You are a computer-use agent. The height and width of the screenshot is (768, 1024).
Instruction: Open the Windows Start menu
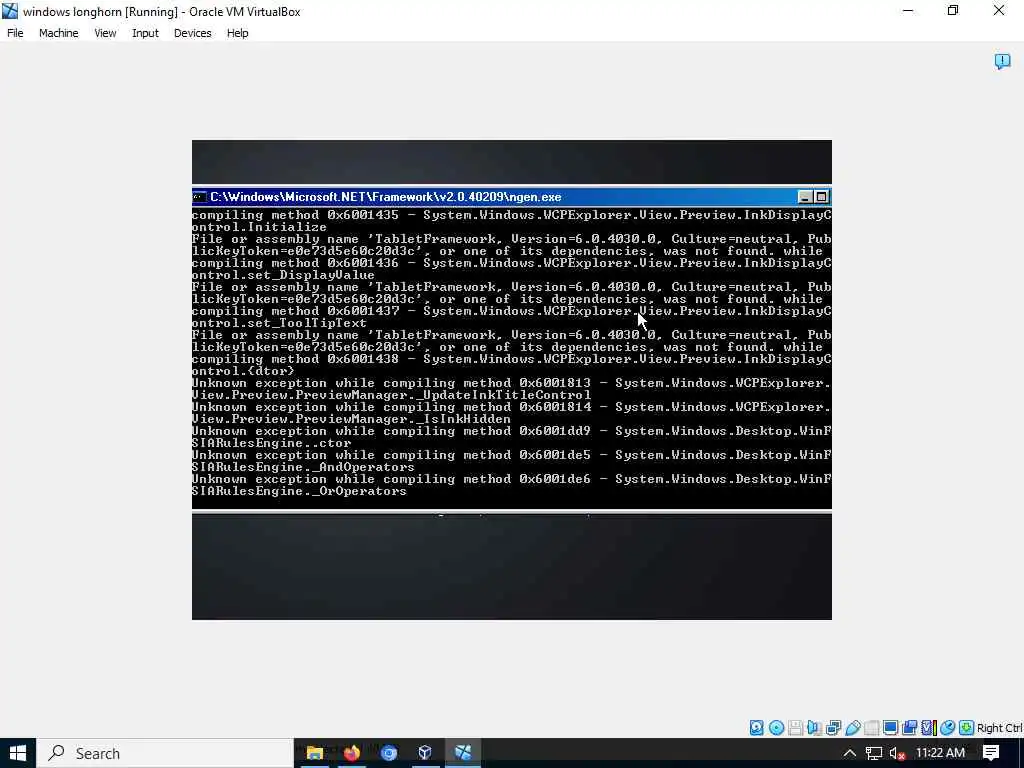(x=18, y=753)
